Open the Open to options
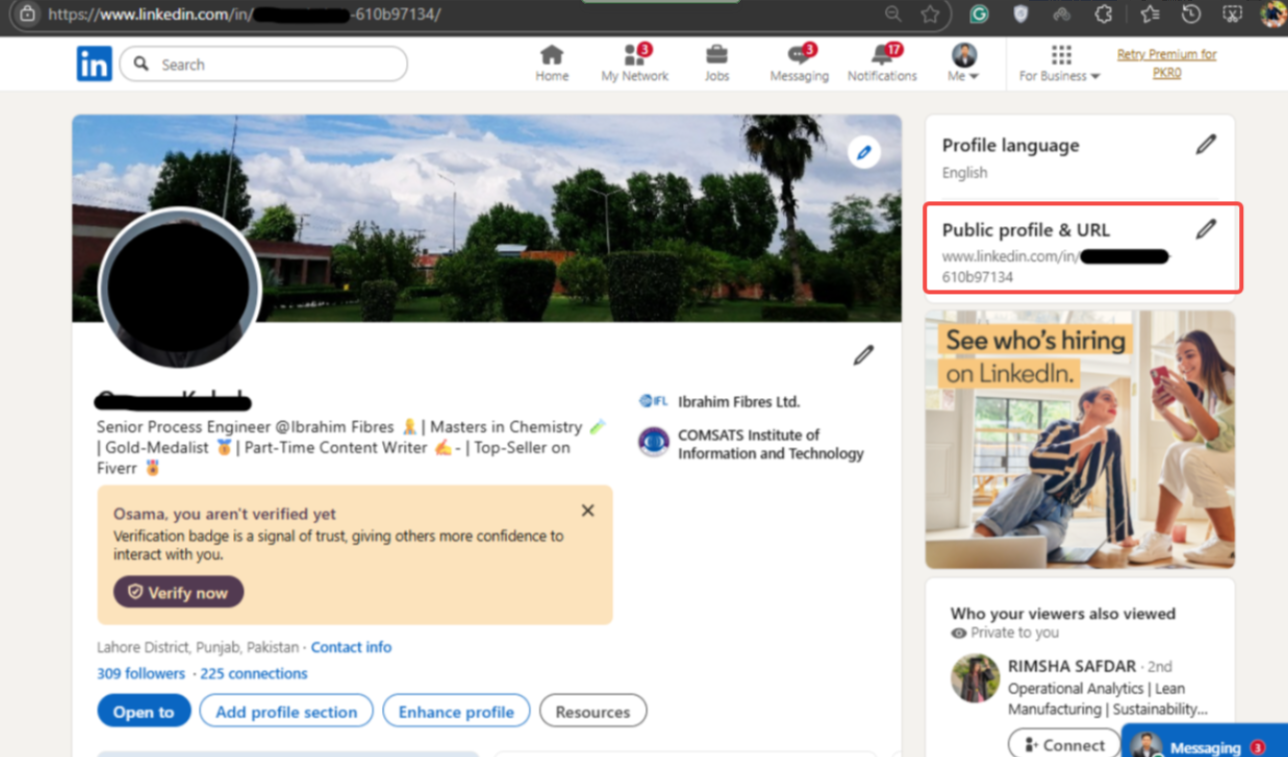Image resolution: width=1288 pixels, height=757 pixels. [x=143, y=711]
